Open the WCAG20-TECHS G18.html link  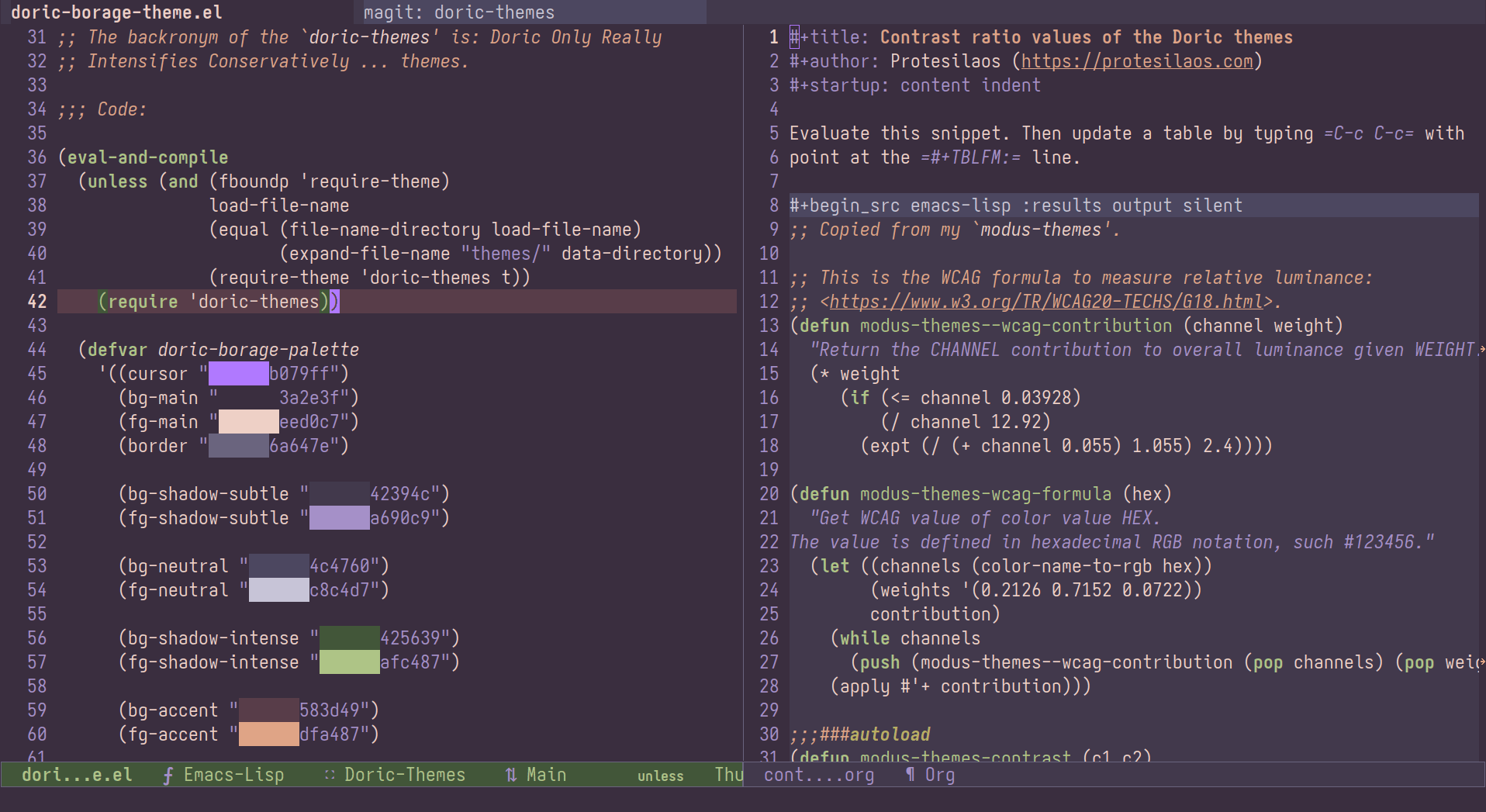pos(1046,302)
